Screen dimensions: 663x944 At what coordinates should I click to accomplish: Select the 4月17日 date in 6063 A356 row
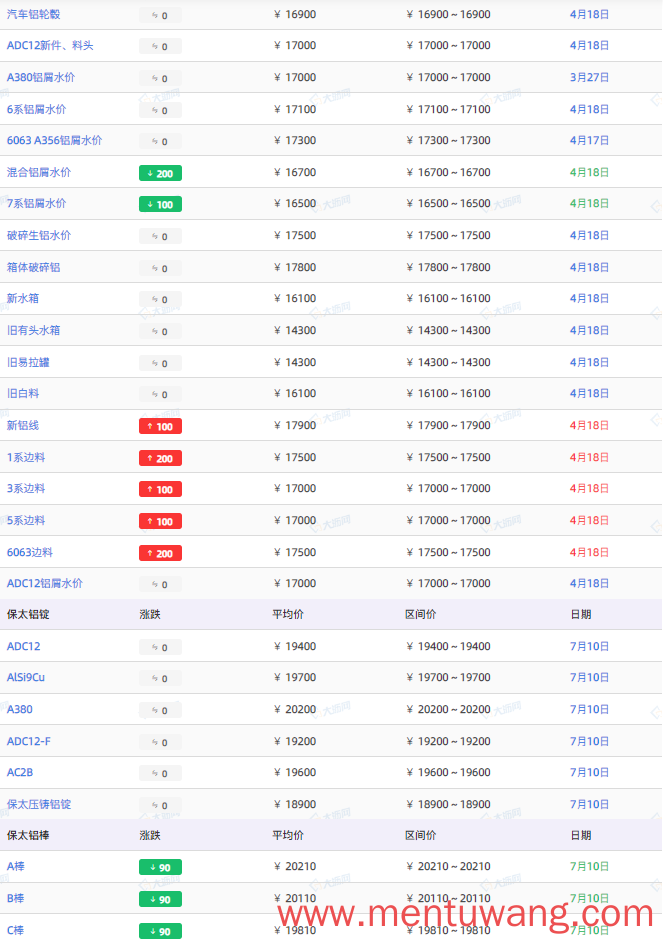(590, 141)
